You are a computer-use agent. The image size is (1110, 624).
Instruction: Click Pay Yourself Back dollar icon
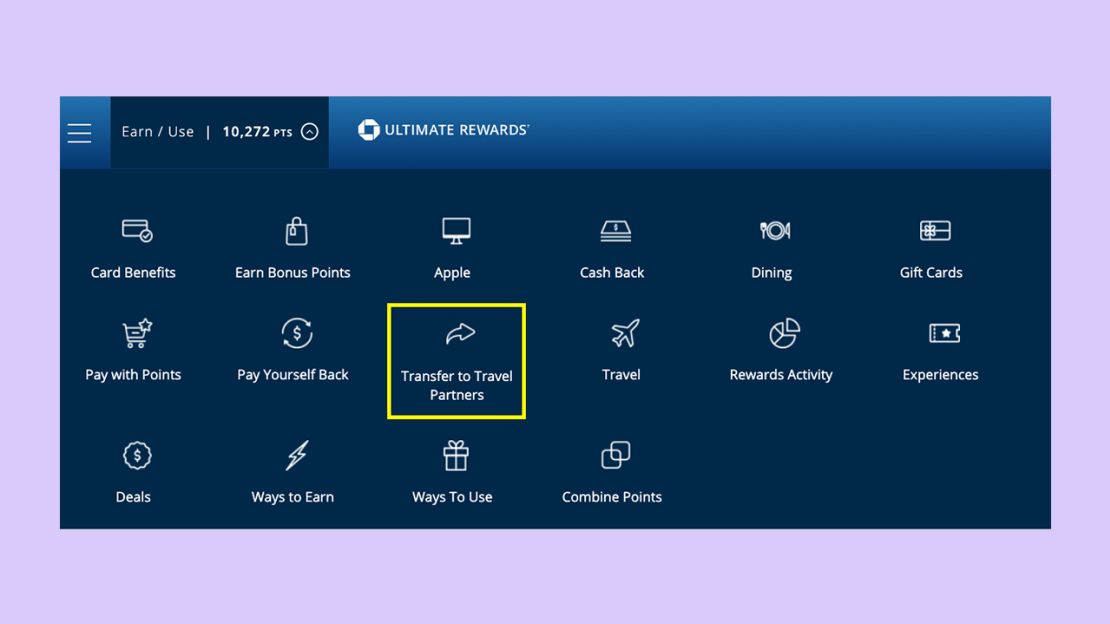click(297, 333)
